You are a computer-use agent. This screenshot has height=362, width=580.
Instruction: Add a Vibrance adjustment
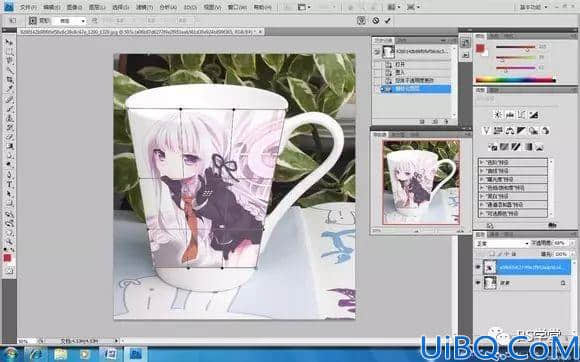[x=486, y=131]
